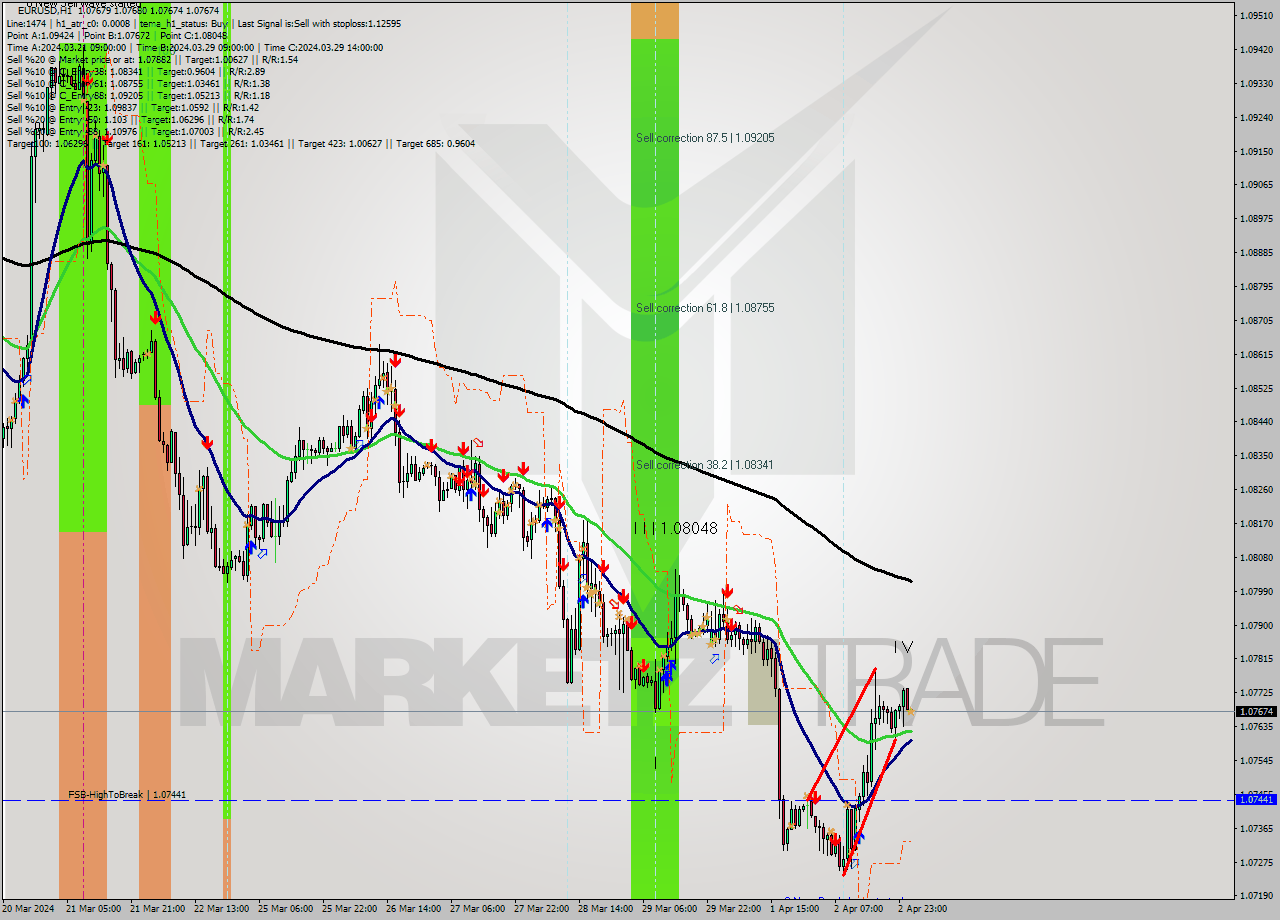The height and width of the screenshot is (920, 1280).
Task: Click the 'Target:1.07003 || R/R:2.45' text
Action: pyautogui.click(x=207, y=131)
